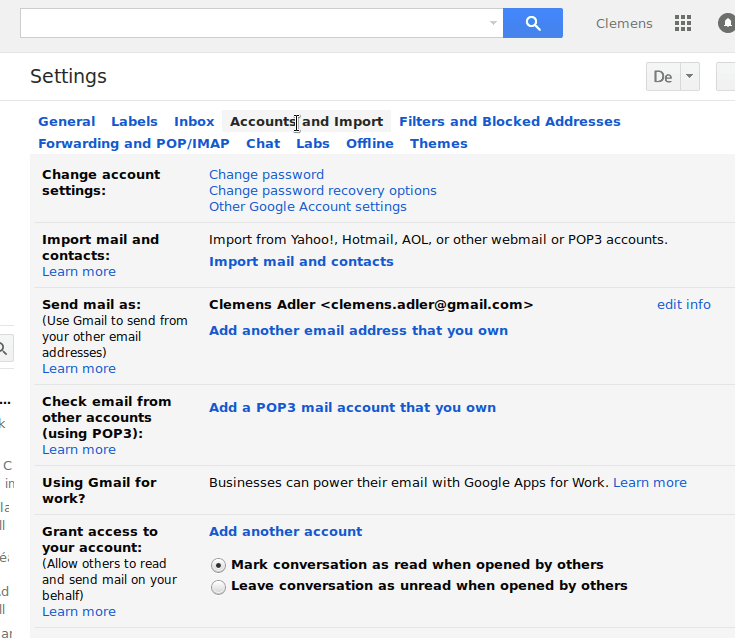This screenshot has width=735, height=638.
Task: Open Forwarding and POP/IMAP tab
Action: [x=134, y=143]
